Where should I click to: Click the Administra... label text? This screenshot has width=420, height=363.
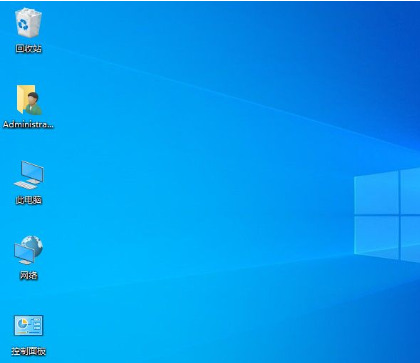click(x=28, y=125)
